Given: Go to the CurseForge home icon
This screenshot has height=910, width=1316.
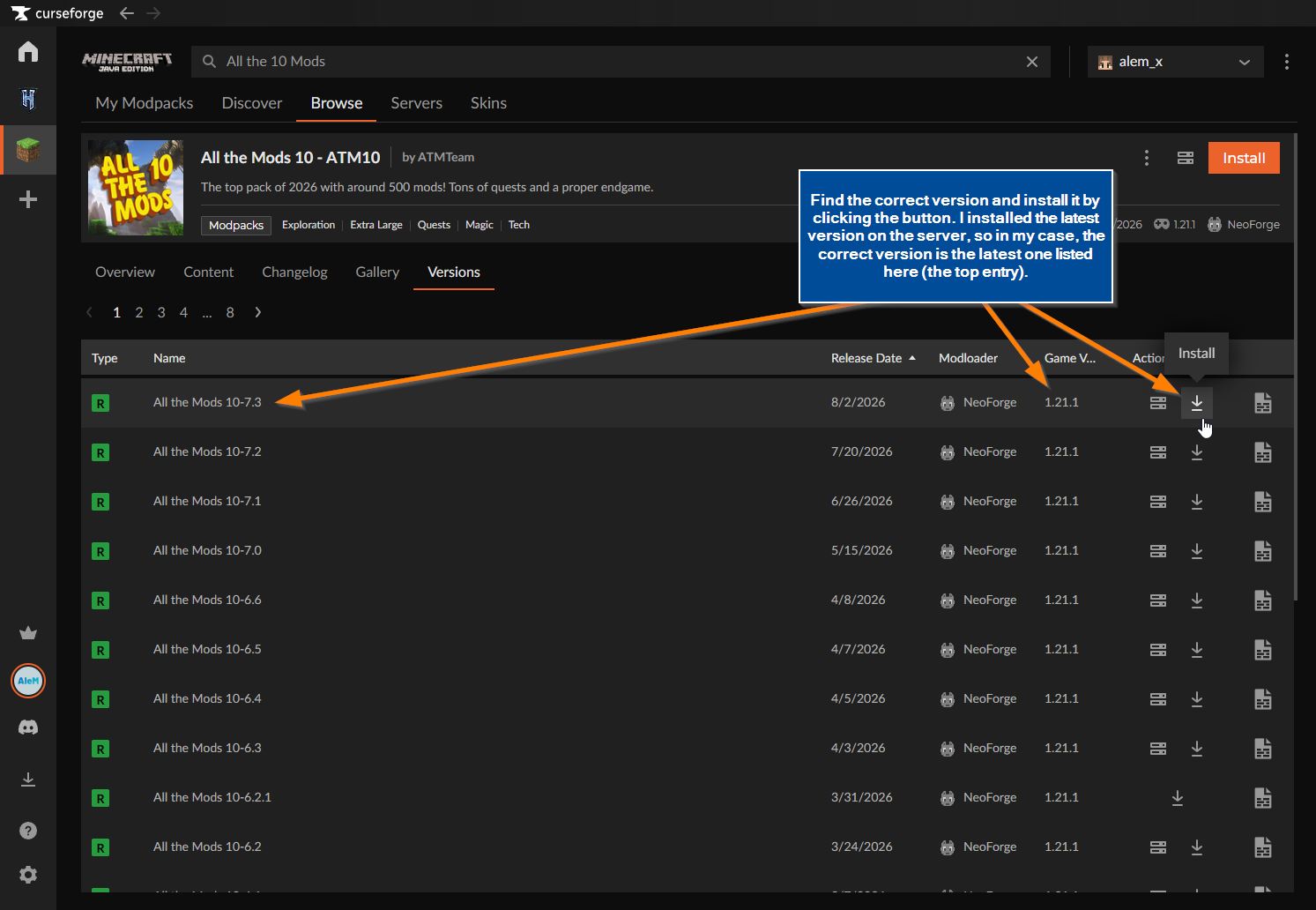Looking at the screenshot, I should point(28,51).
